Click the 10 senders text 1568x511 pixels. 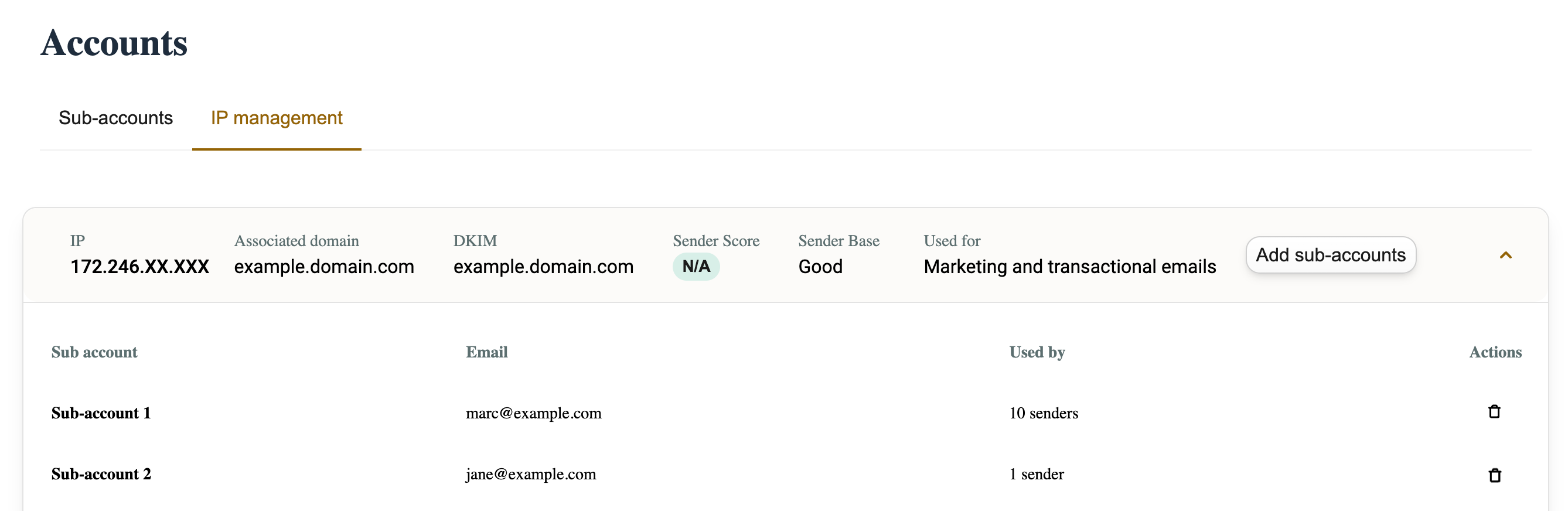click(1044, 413)
